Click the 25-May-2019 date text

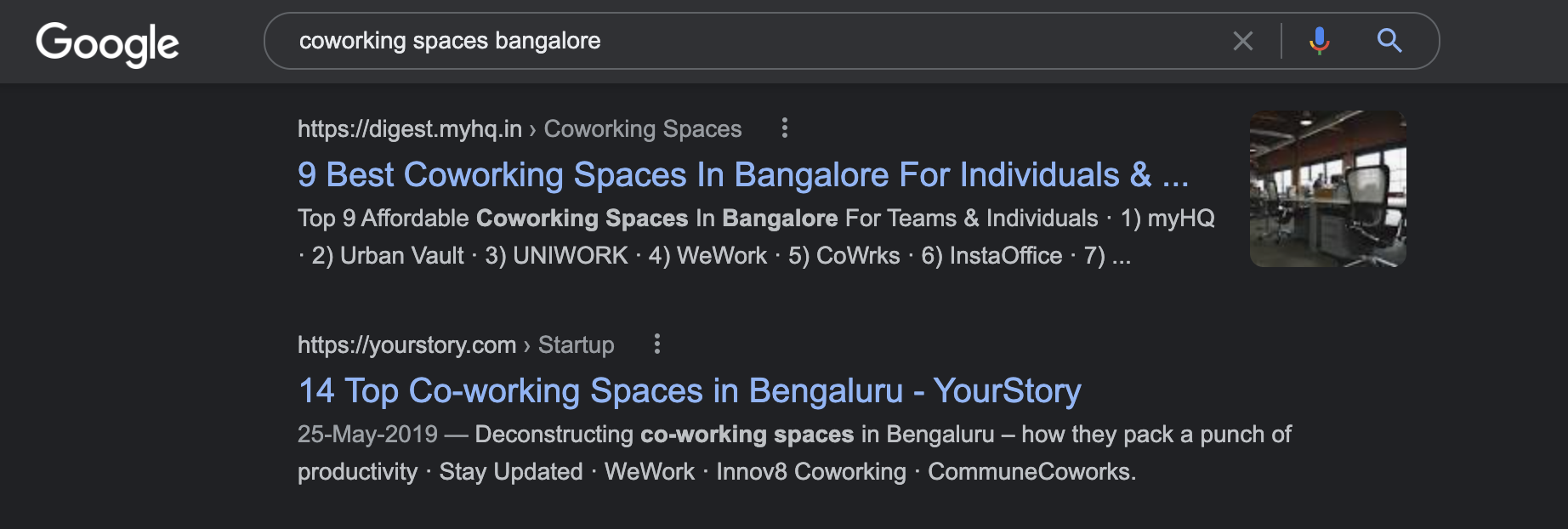tap(367, 434)
